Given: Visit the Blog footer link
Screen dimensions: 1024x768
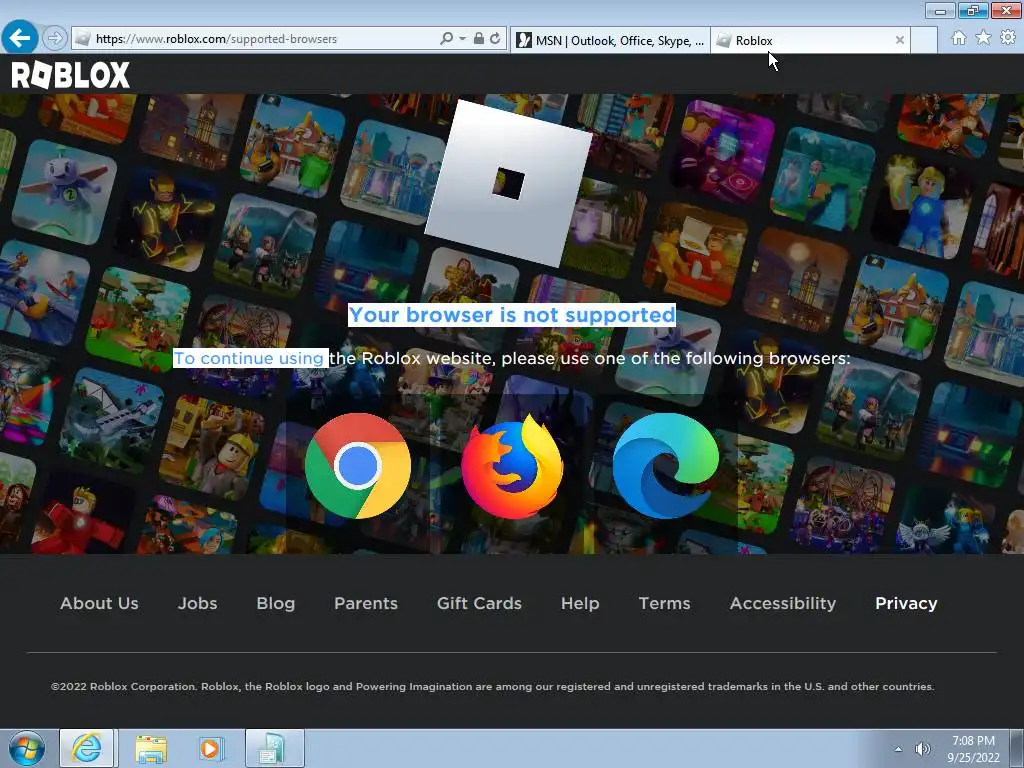Looking at the screenshot, I should [276, 603].
